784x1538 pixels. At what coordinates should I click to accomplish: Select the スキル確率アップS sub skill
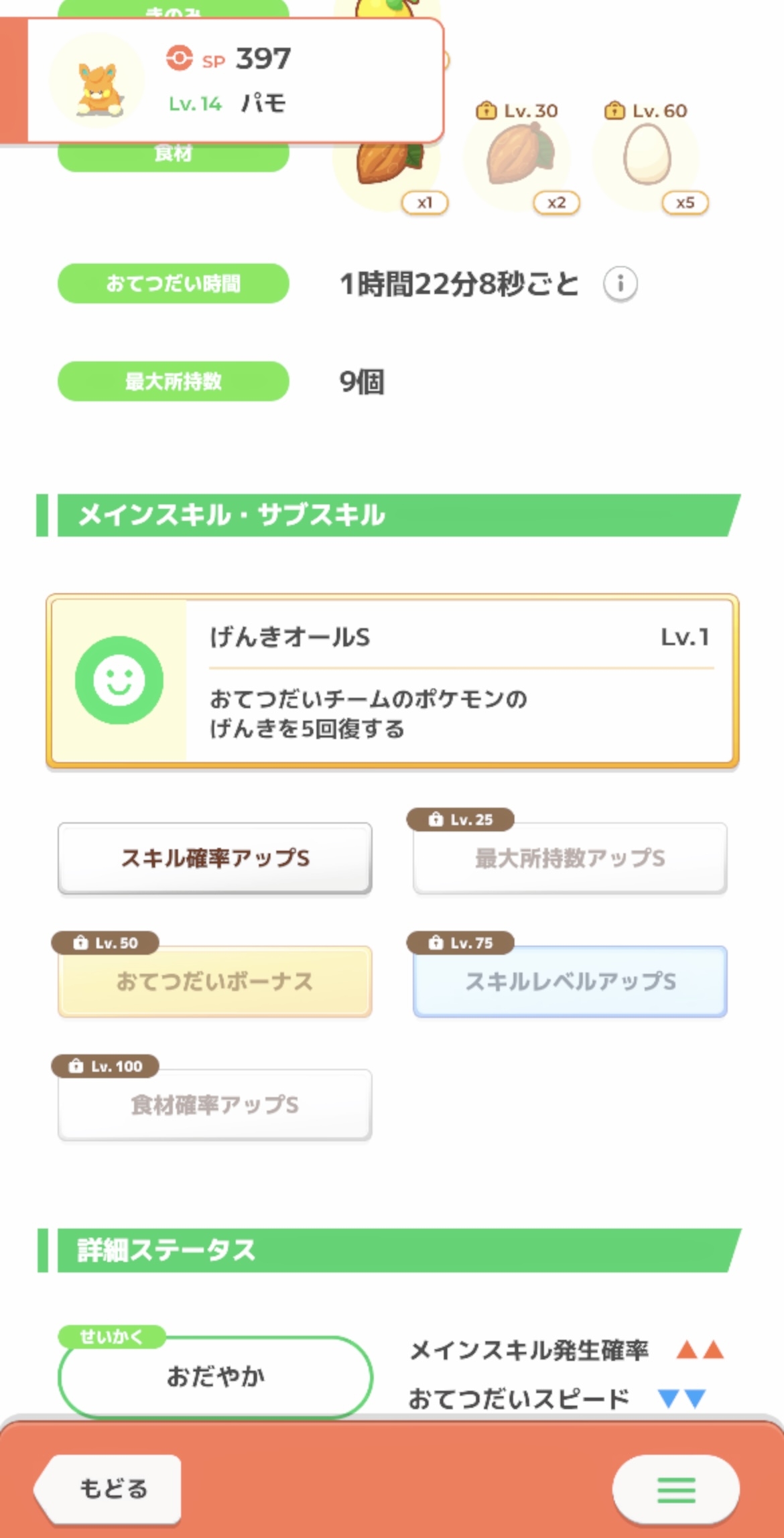pos(215,858)
